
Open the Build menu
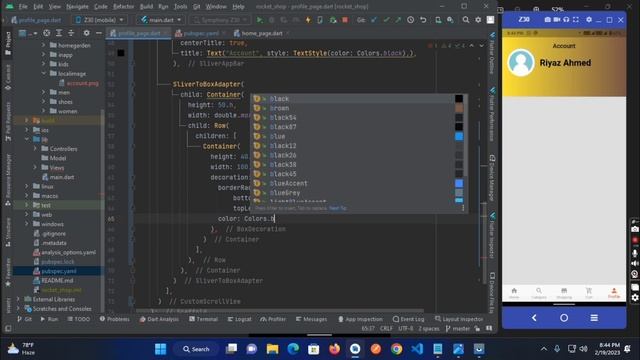(x=146, y=7)
